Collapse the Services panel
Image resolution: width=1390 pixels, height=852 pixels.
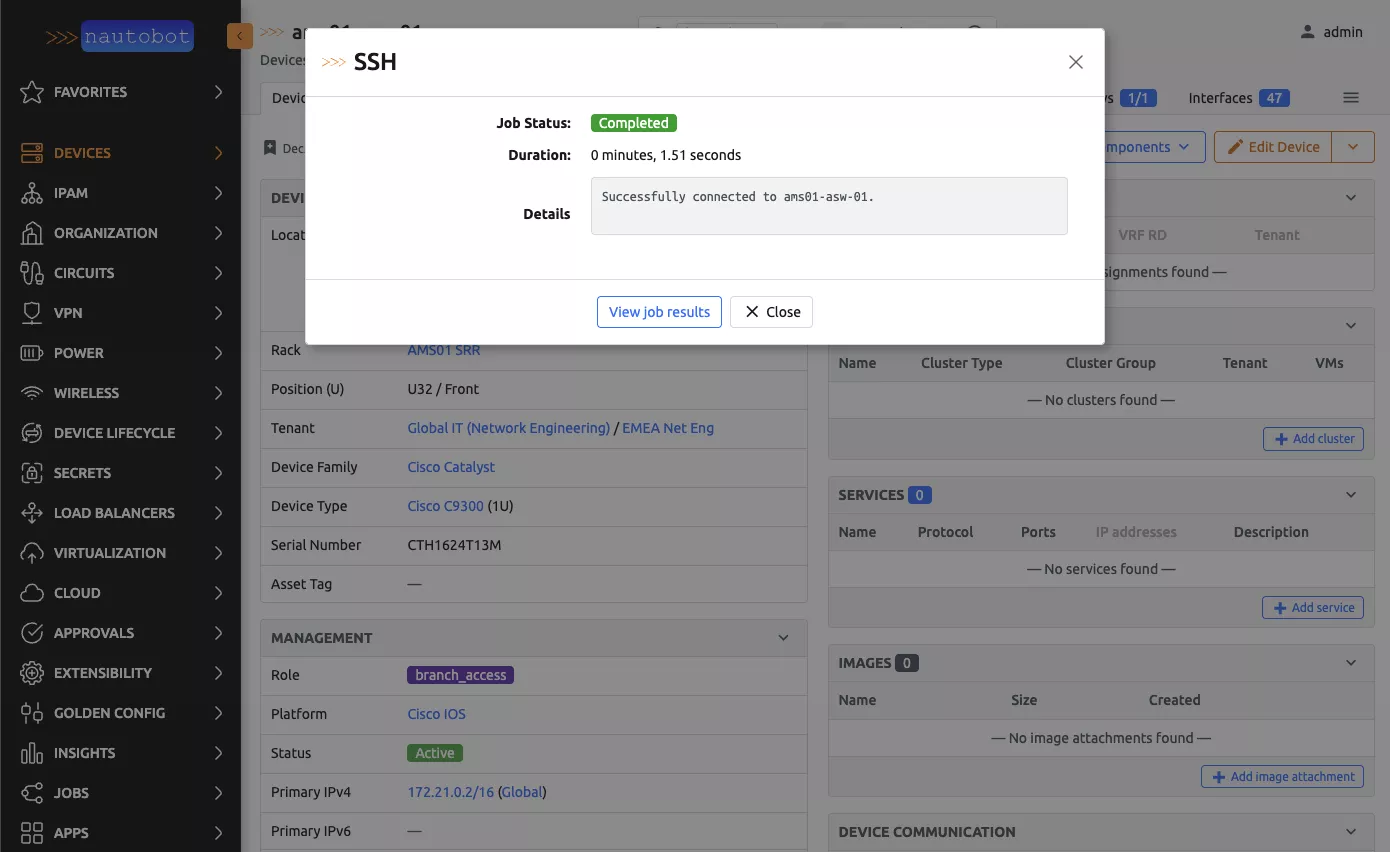[1351, 495]
